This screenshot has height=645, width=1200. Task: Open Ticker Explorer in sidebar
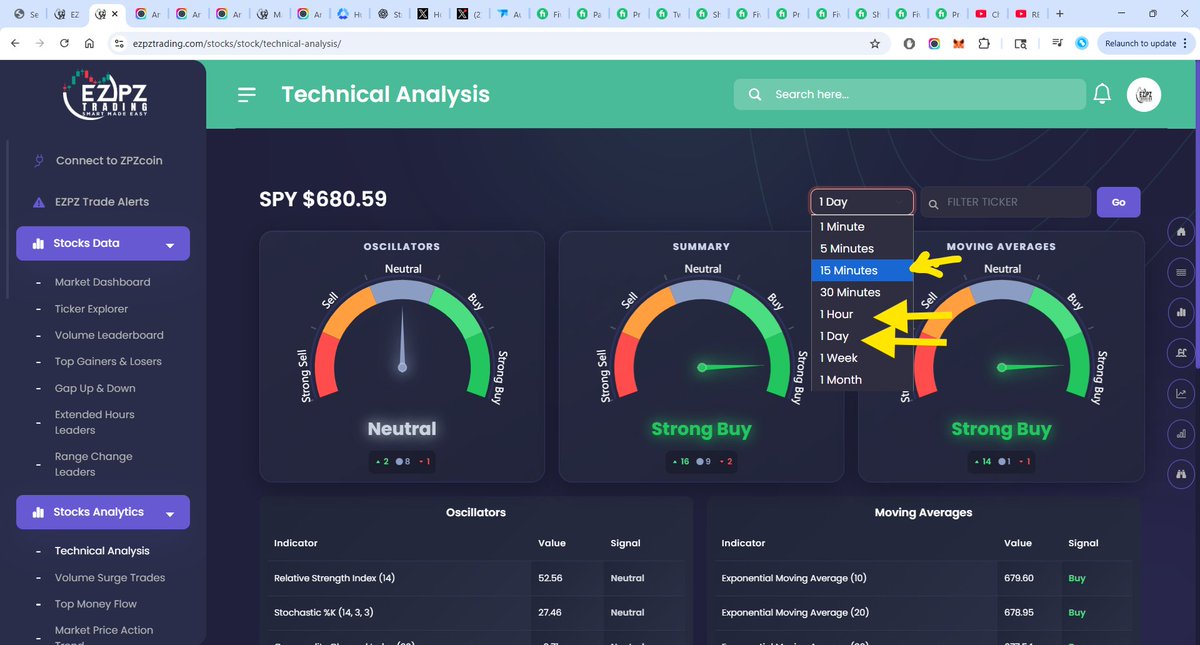click(91, 309)
